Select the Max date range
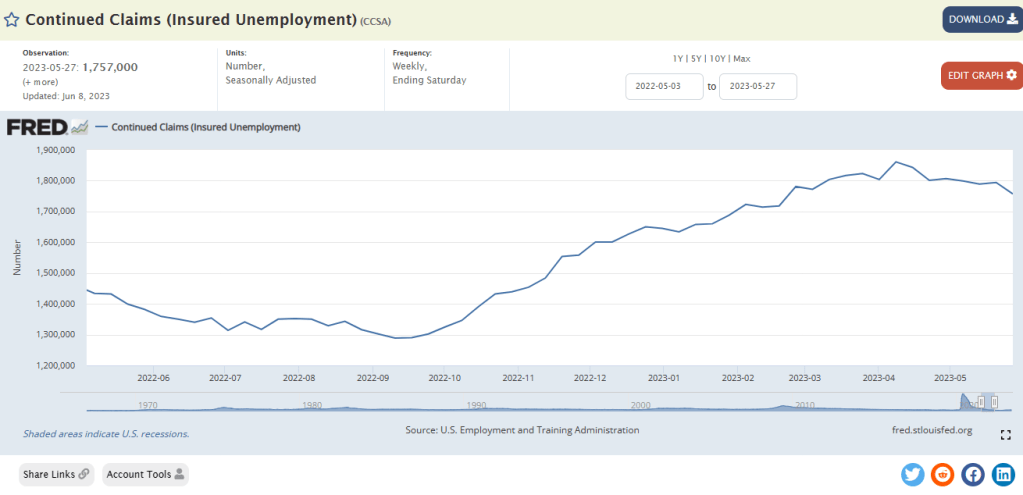This screenshot has height=495, width=1023. [742, 59]
